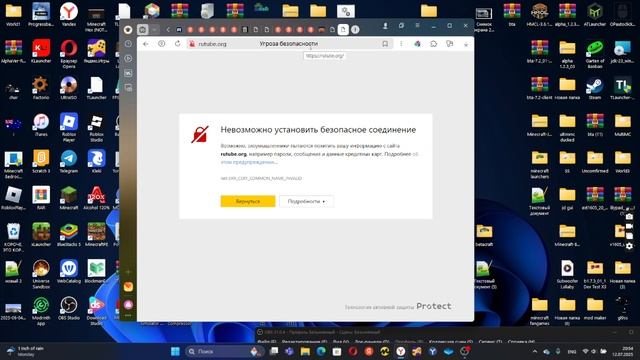
Task: Open Yandex browser hamburger menu
Action: [x=417, y=25]
